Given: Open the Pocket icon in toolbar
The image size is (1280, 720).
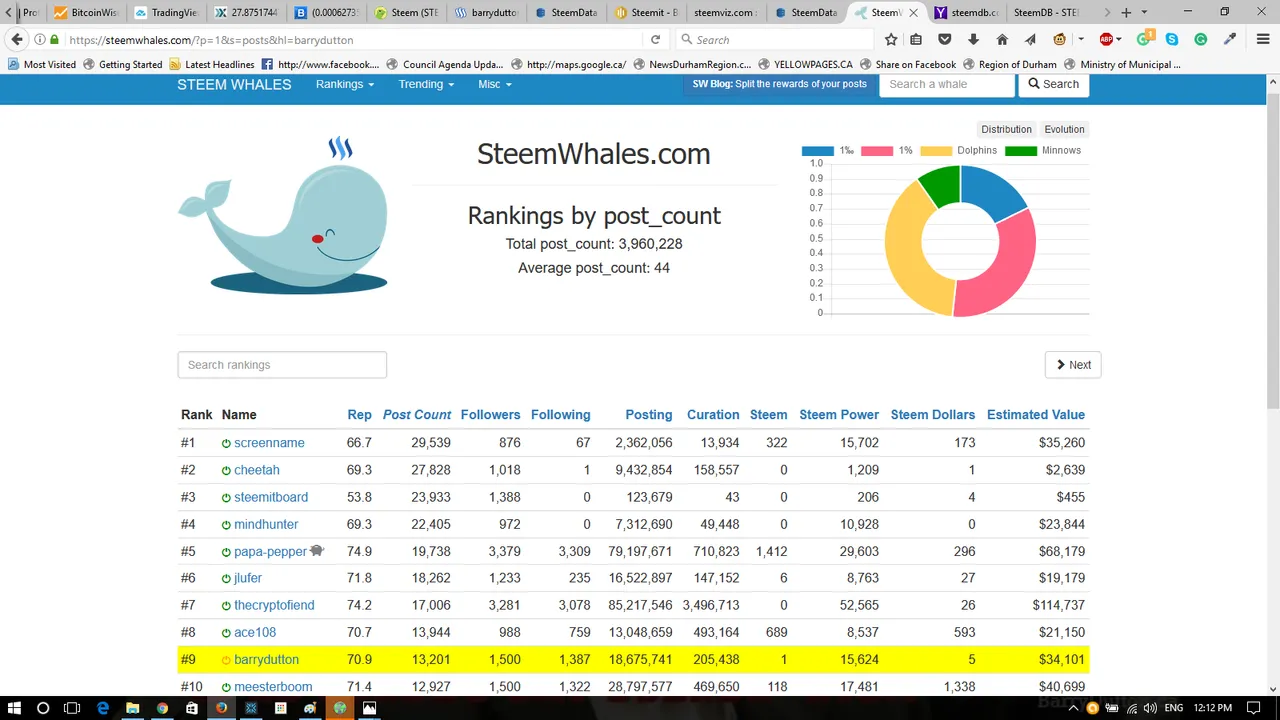Looking at the screenshot, I should 945,40.
